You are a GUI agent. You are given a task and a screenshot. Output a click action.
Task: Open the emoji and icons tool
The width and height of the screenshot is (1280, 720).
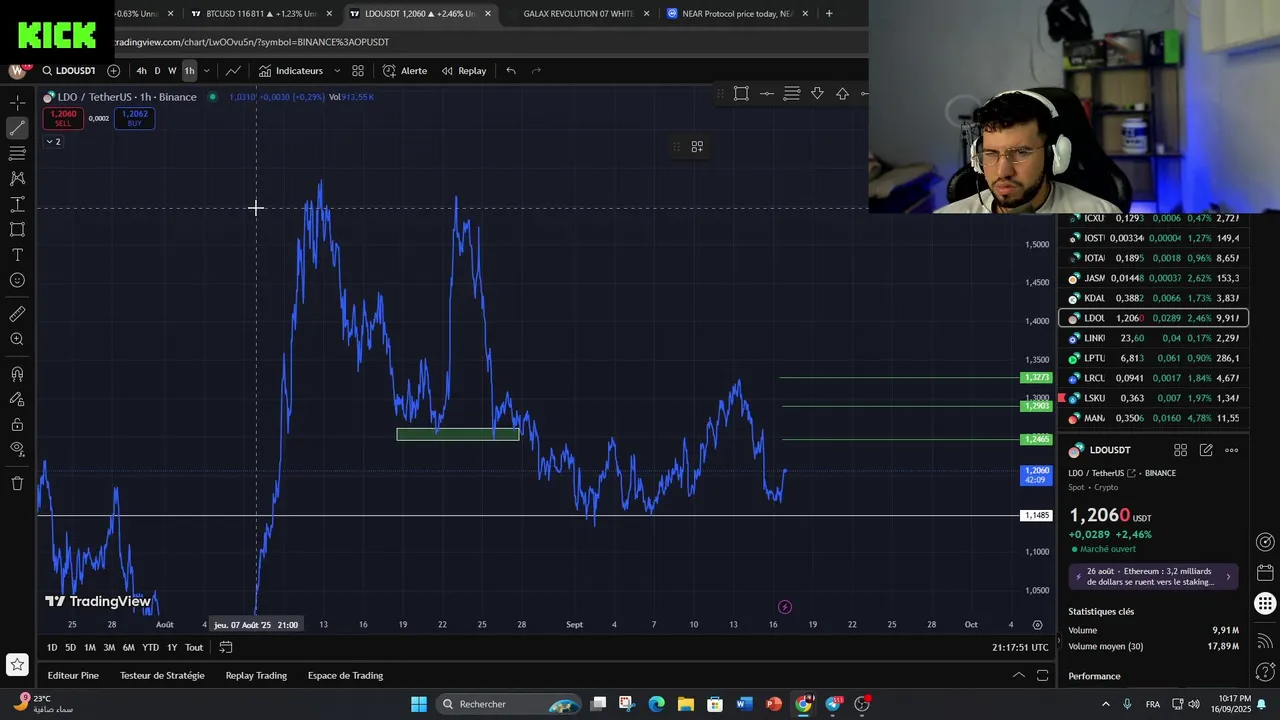(x=17, y=280)
